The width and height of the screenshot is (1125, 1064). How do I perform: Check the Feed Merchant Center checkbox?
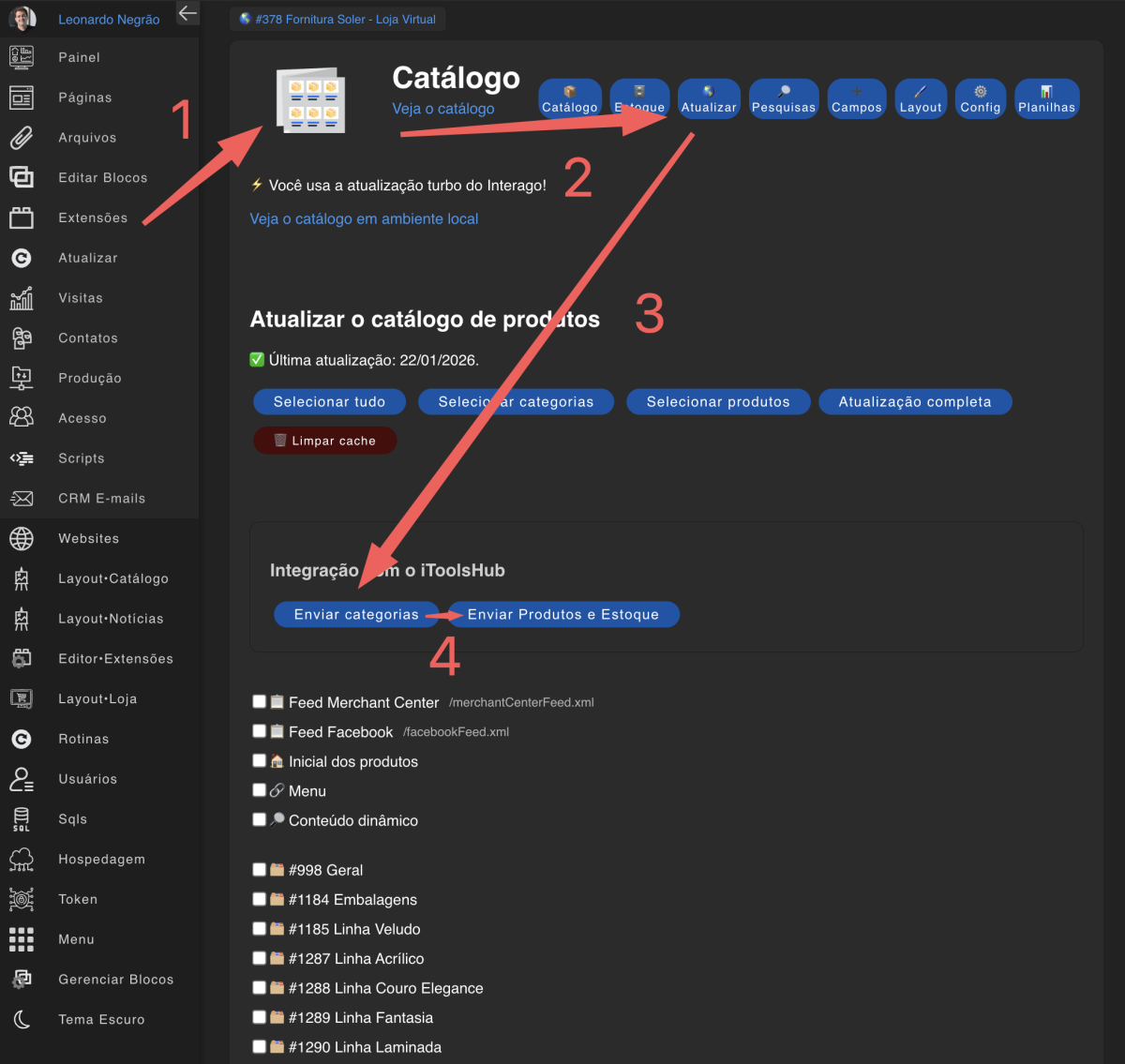tap(260, 701)
